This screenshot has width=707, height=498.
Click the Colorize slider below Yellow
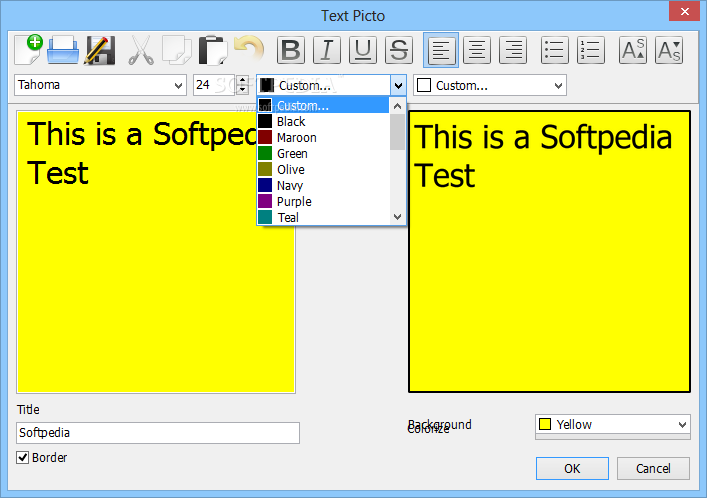click(612, 437)
